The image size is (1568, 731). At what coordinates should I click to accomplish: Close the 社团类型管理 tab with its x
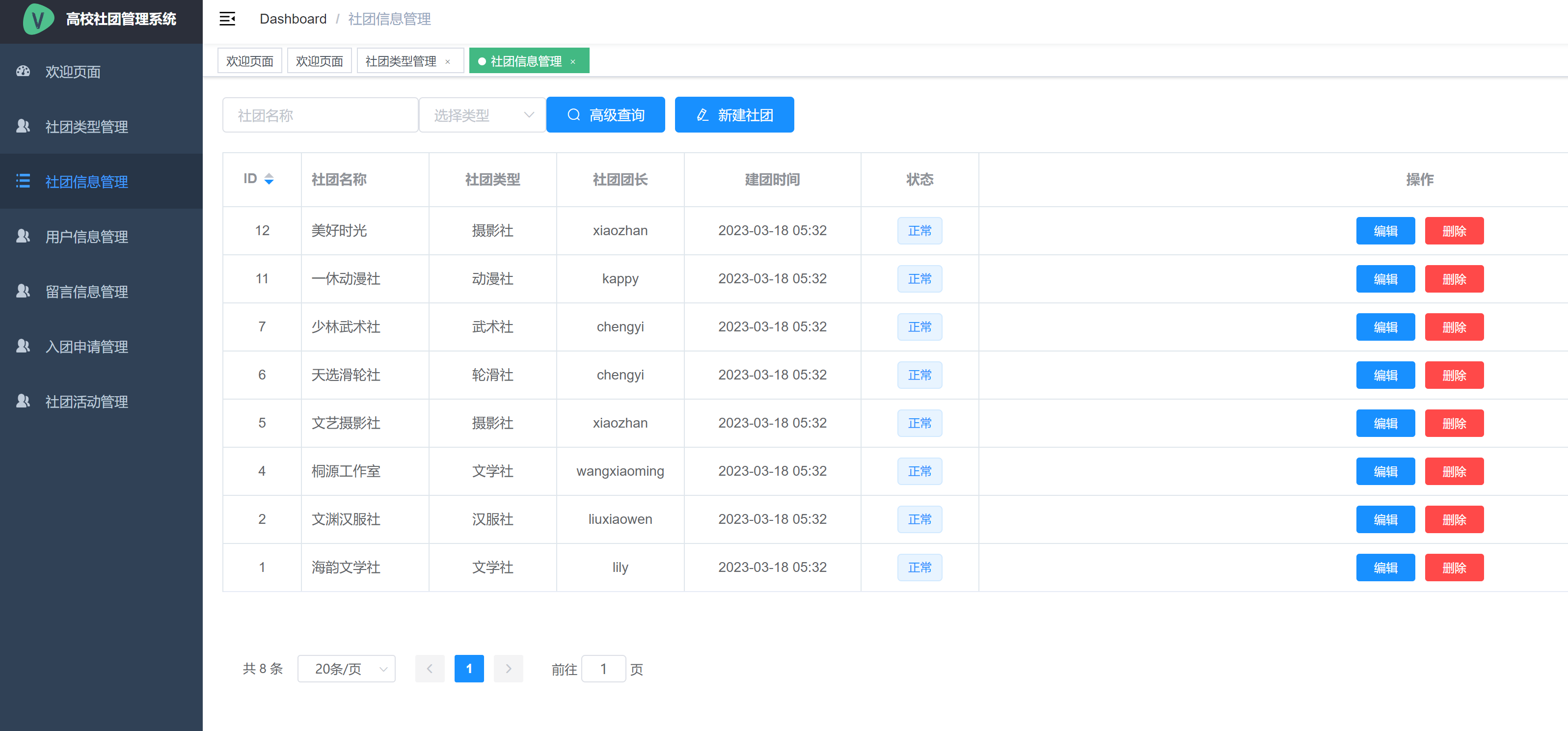click(x=447, y=61)
